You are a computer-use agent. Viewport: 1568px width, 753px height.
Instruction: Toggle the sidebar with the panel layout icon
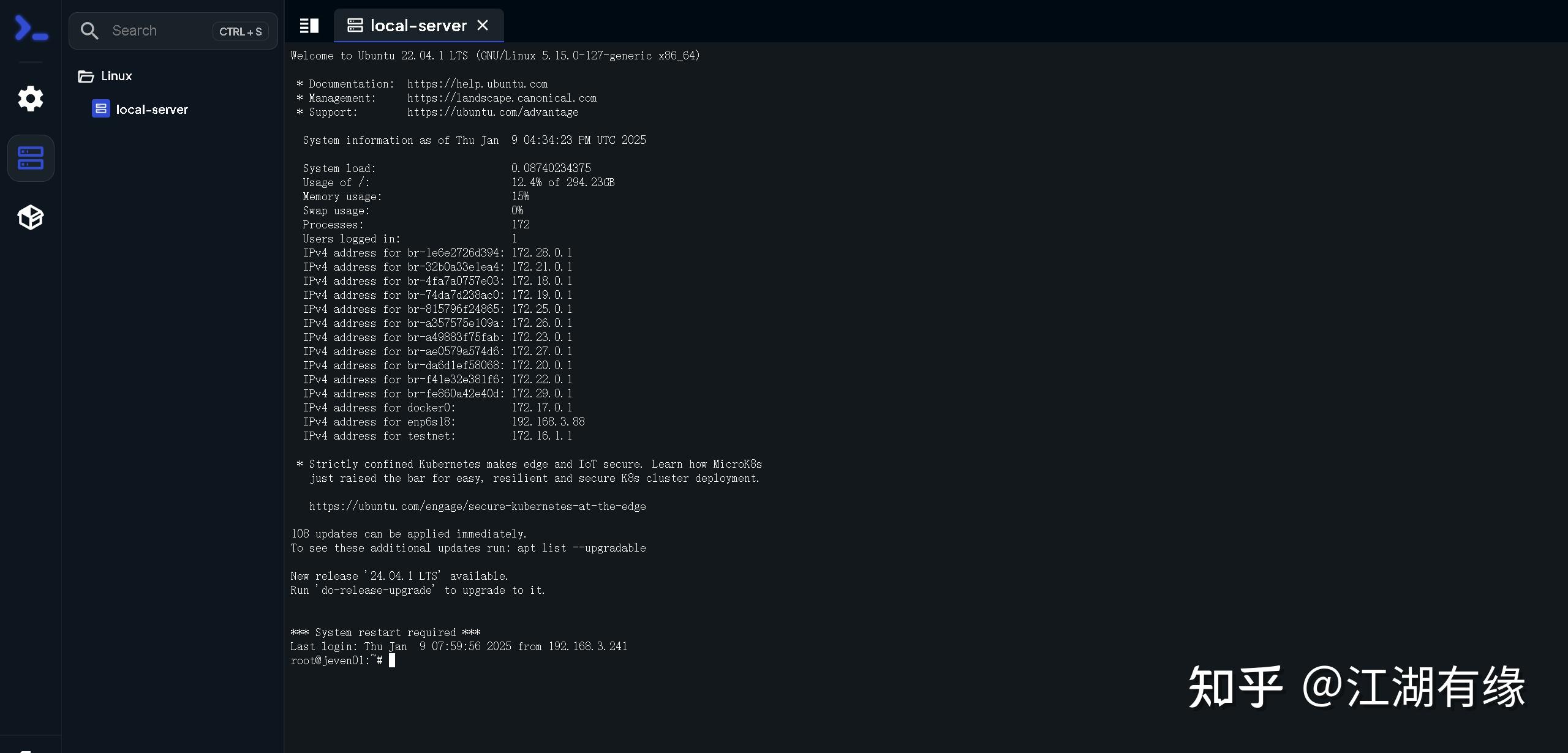click(x=309, y=25)
